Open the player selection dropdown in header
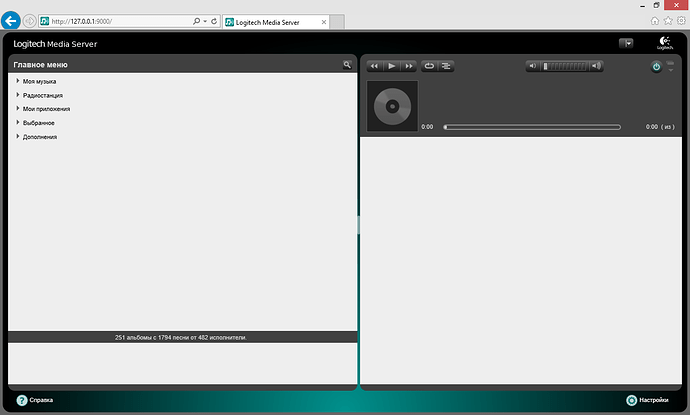This screenshot has width=690, height=415. (x=626, y=43)
